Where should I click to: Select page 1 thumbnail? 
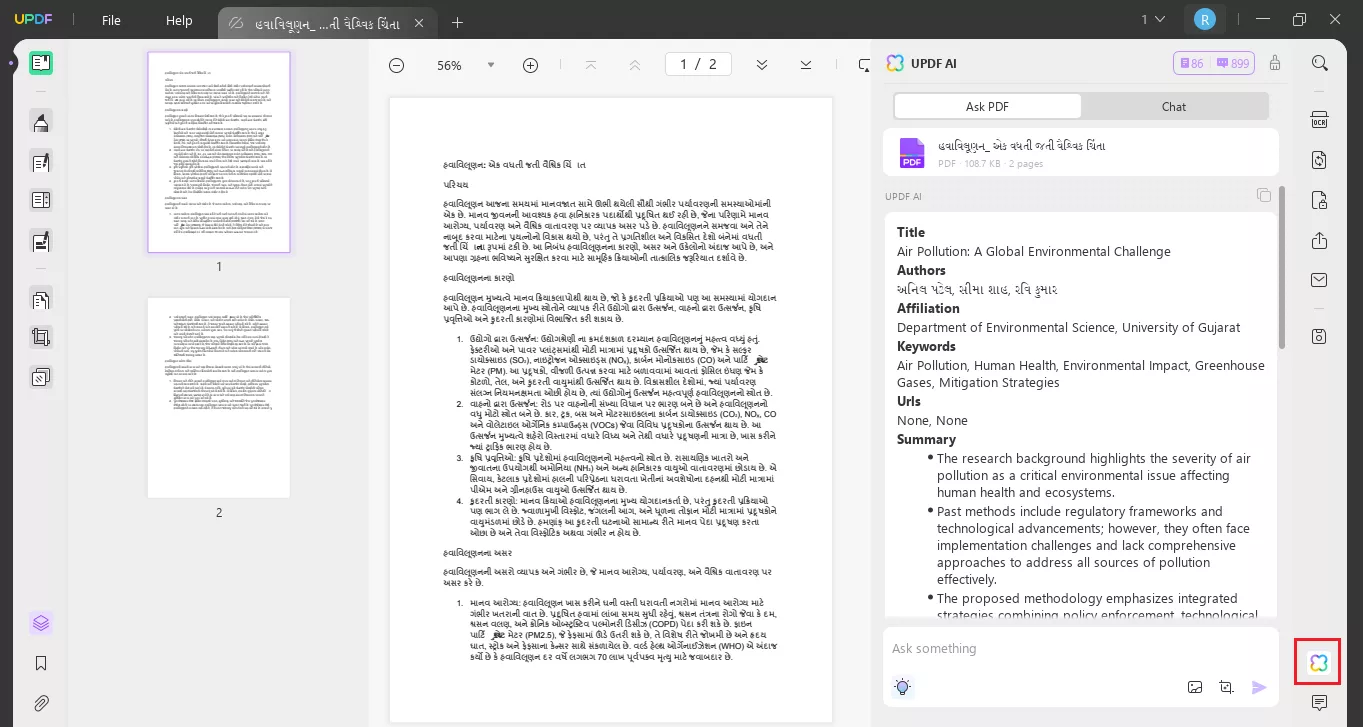tap(219, 152)
